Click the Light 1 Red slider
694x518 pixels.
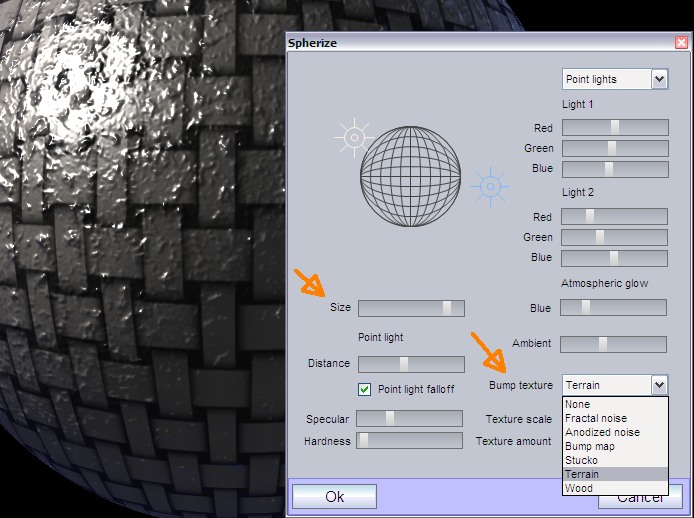[615, 128]
